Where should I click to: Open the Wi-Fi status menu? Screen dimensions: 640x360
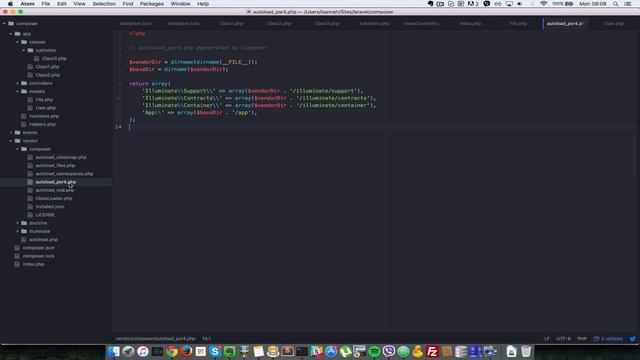pos(543,4)
